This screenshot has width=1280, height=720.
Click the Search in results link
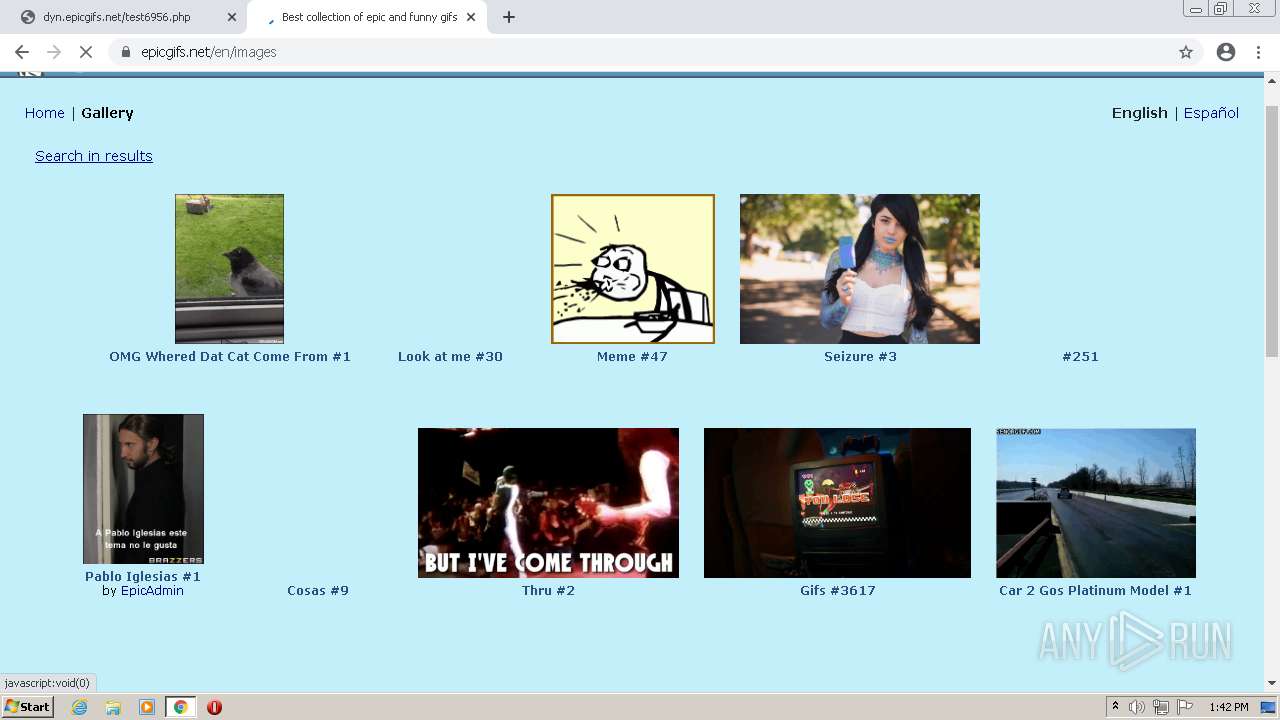click(x=94, y=156)
